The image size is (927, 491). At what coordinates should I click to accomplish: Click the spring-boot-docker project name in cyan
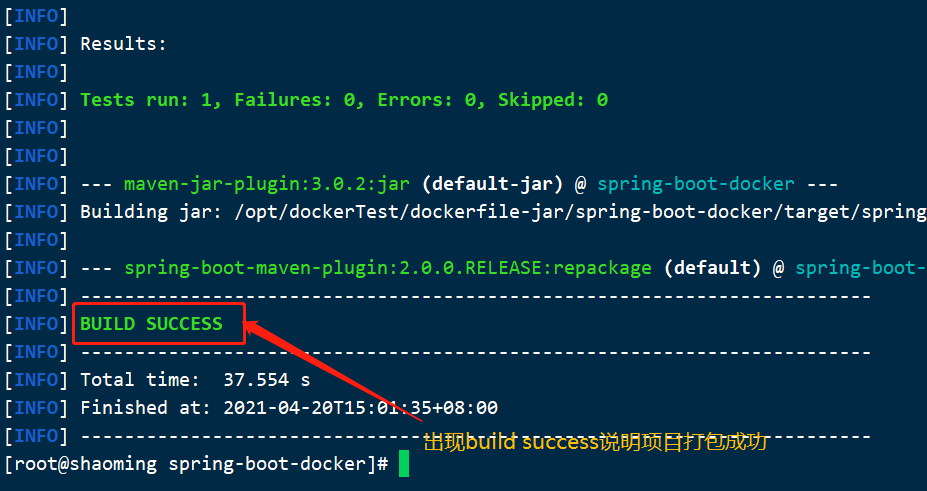[696, 184]
